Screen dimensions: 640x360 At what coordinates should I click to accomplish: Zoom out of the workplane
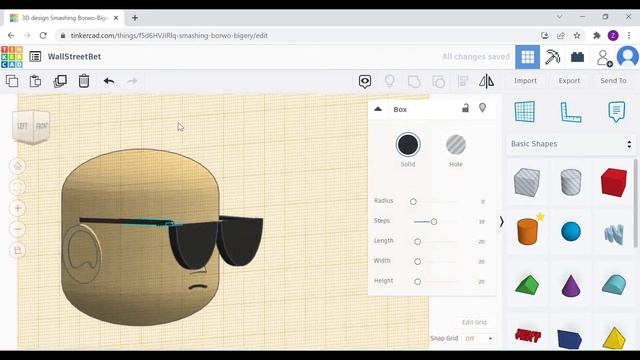point(18,229)
